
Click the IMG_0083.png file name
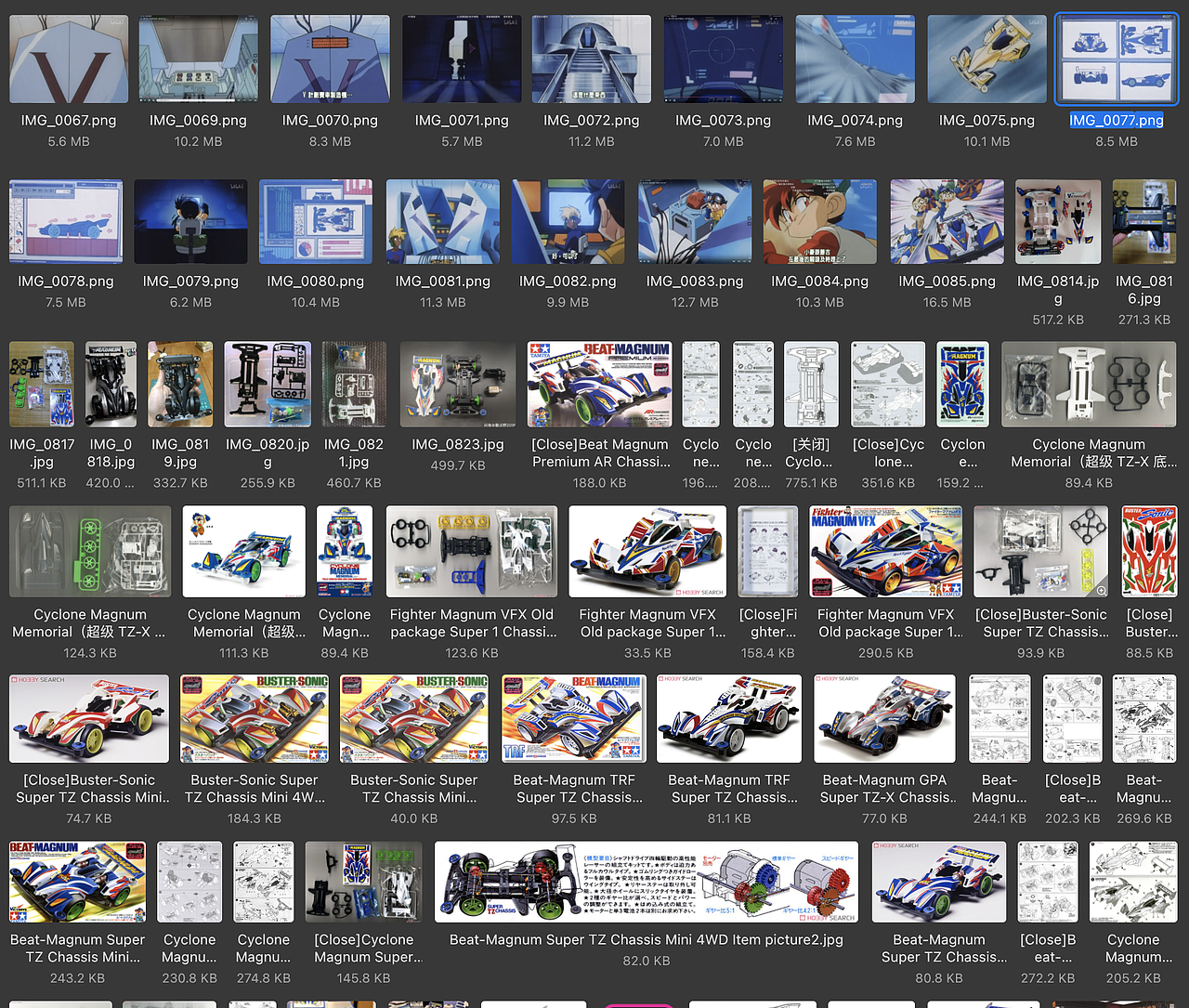695,281
